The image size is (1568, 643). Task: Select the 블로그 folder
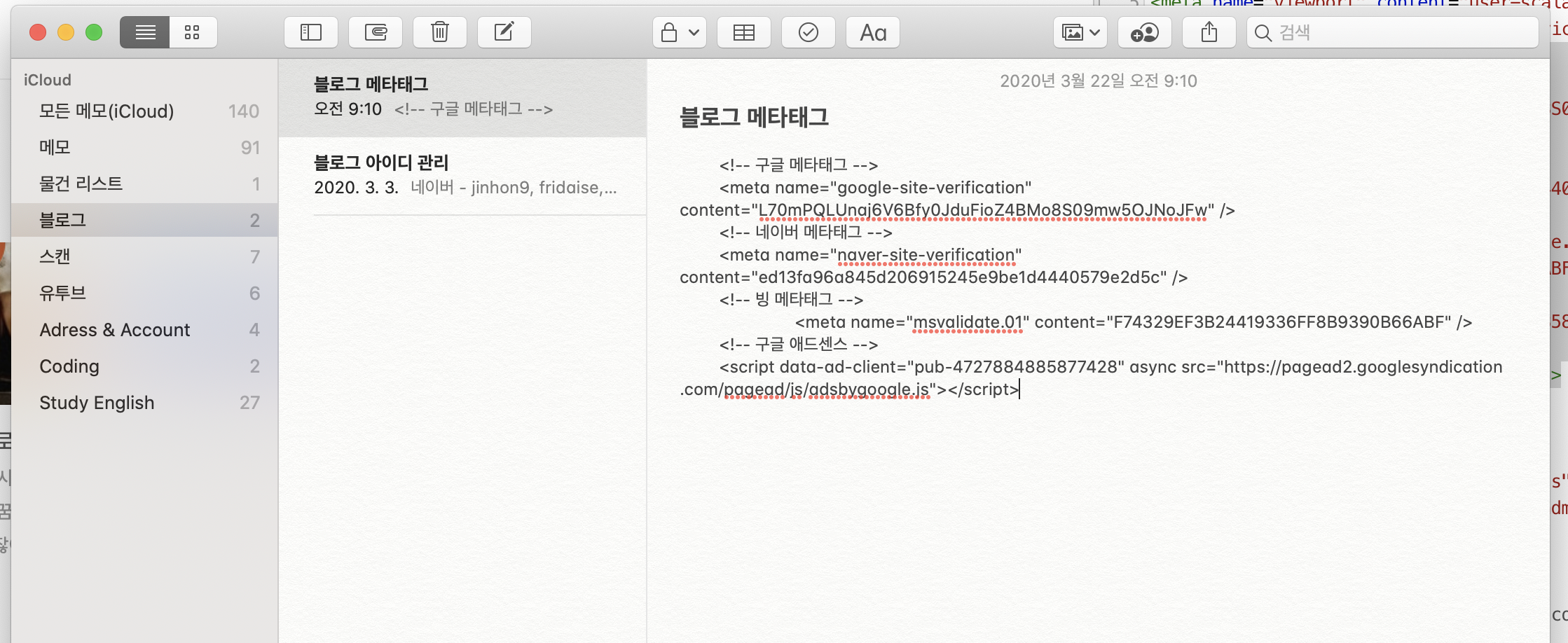[x=144, y=220]
